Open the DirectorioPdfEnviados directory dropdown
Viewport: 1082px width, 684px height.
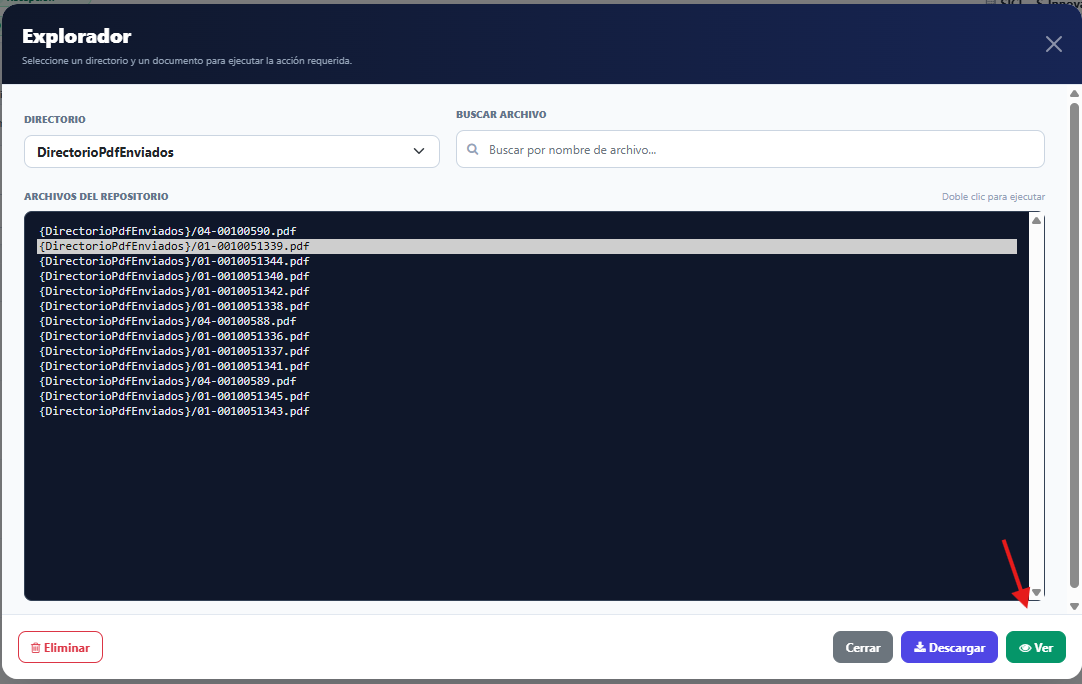[x=231, y=152]
